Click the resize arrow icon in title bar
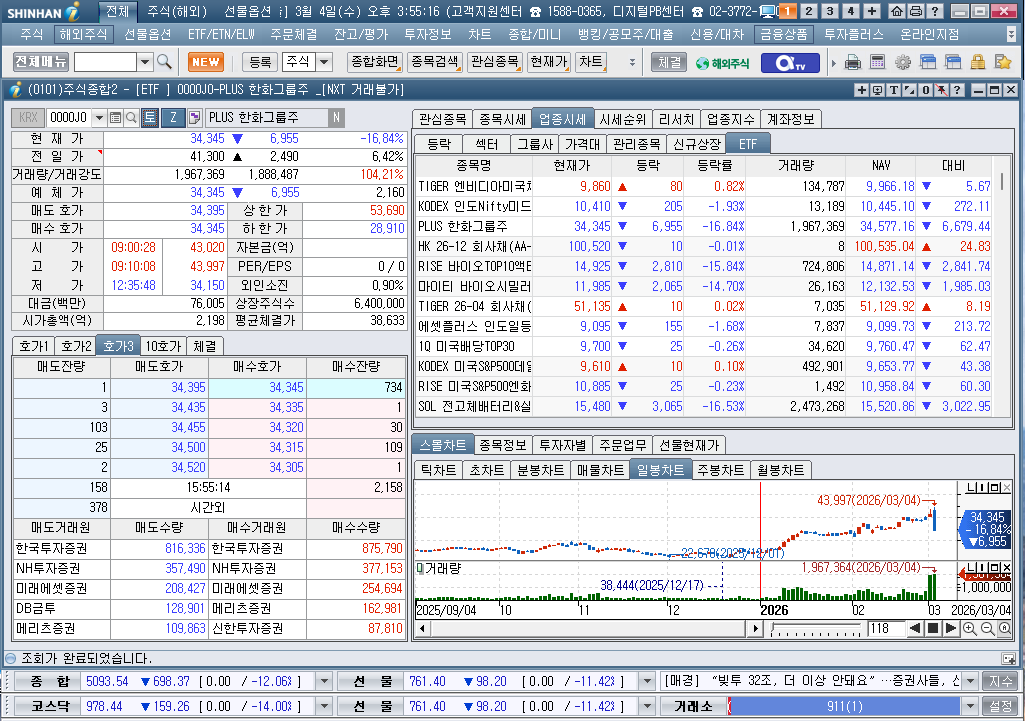Viewport: 1025px width, 721px height. tap(909, 90)
